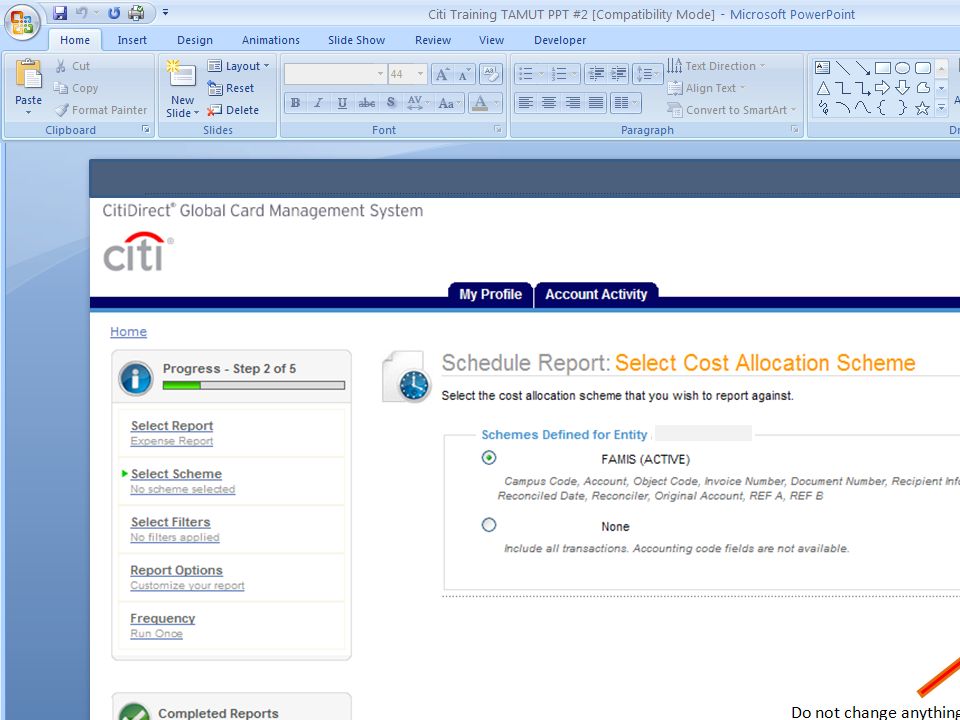Choose the down block arrow shape
The image size is (960, 720).
902,88
